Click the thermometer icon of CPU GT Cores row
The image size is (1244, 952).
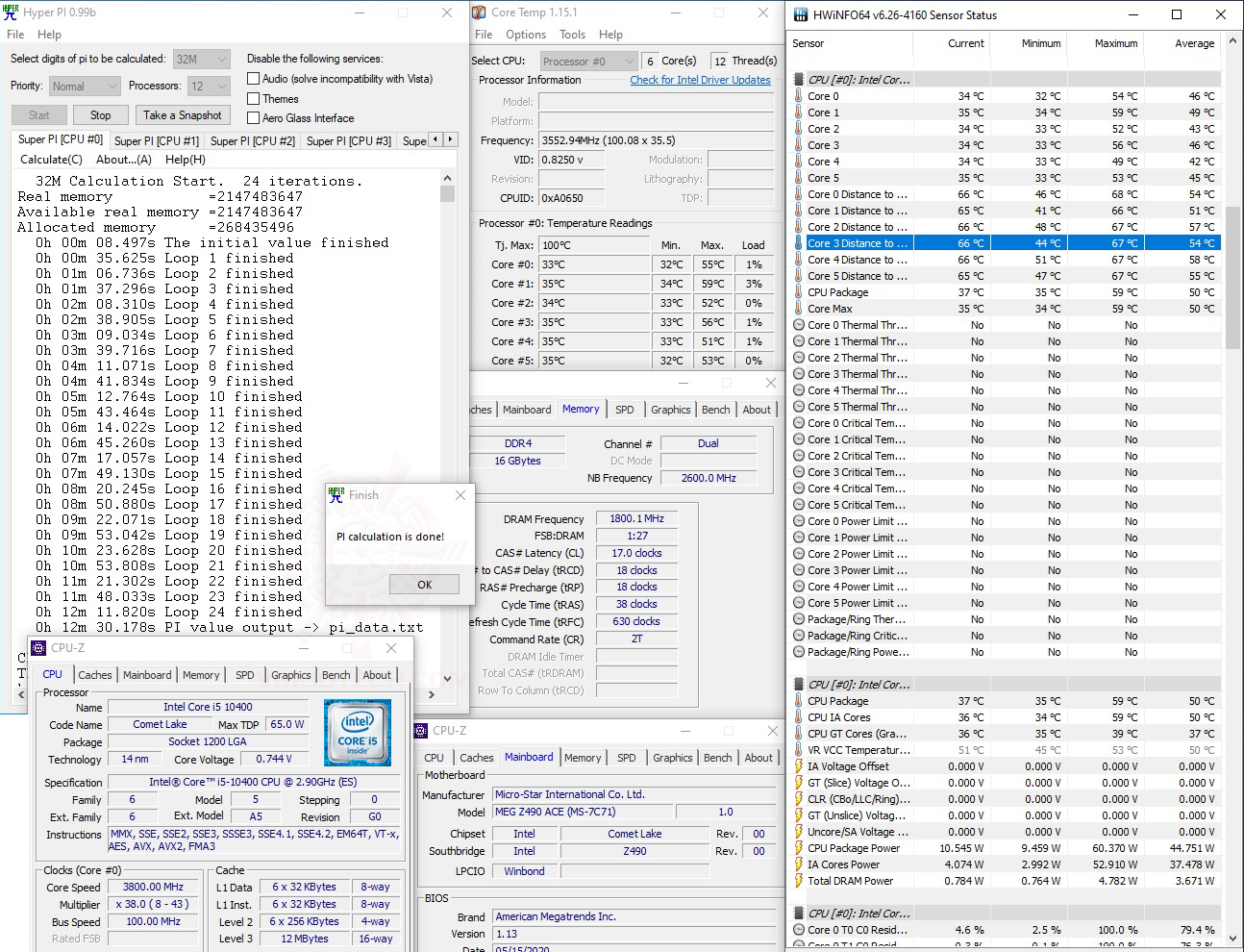coord(799,734)
